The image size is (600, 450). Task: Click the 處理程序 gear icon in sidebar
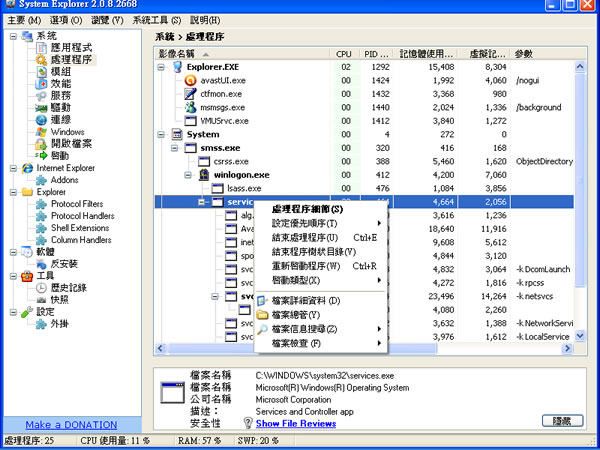click(x=41, y=60)
